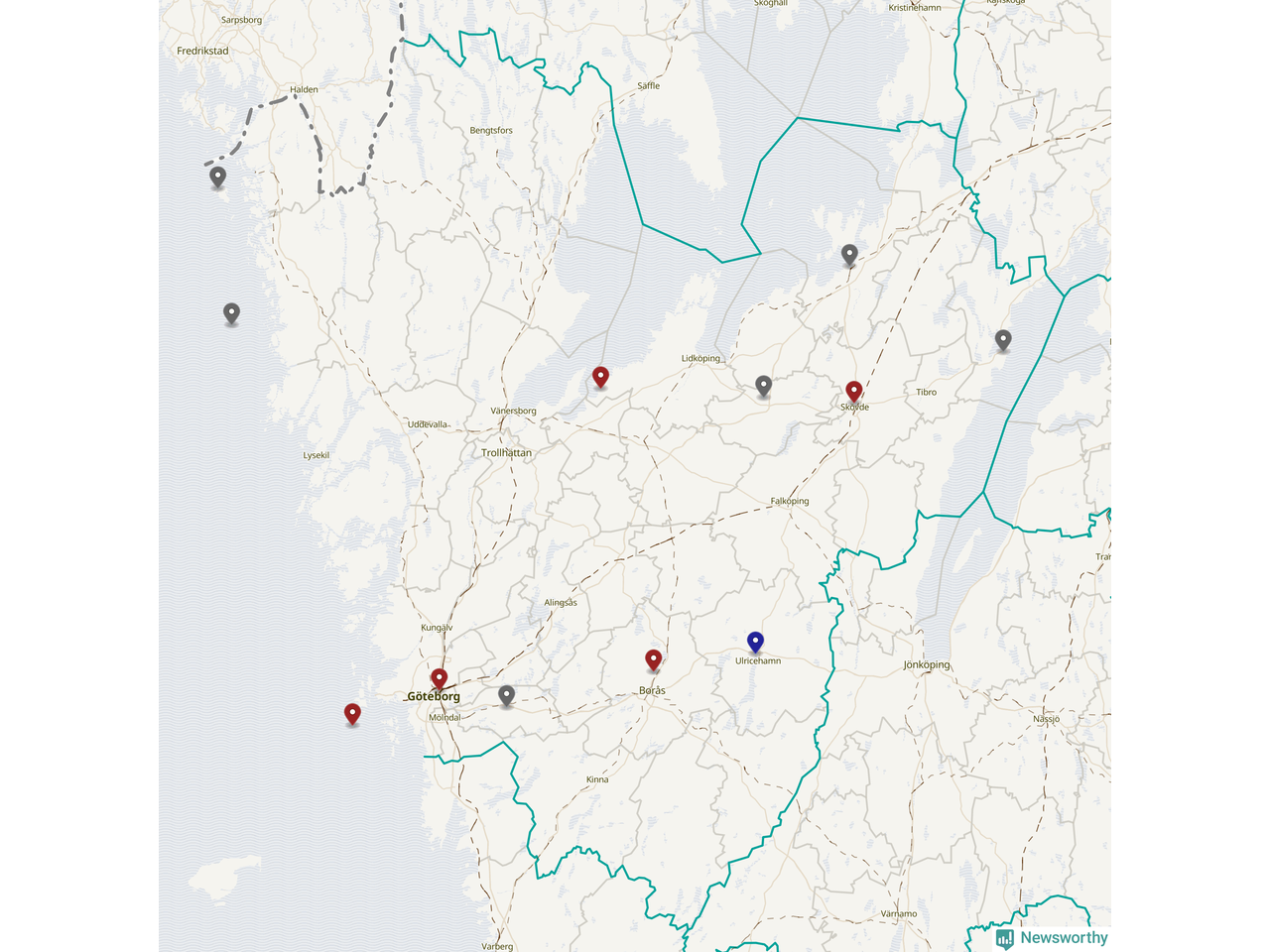Select the red marker at Göteborg
This screenshot has width=1270, height=952.
point(439,679)
